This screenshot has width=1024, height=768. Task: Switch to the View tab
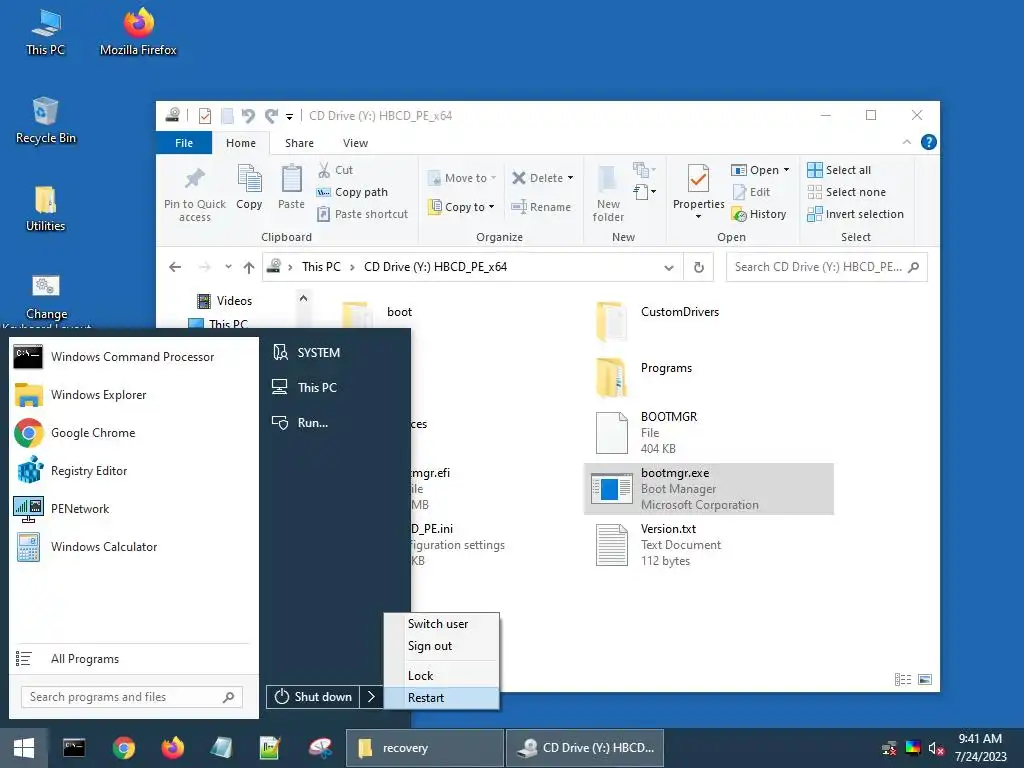[x=355, y=142]
